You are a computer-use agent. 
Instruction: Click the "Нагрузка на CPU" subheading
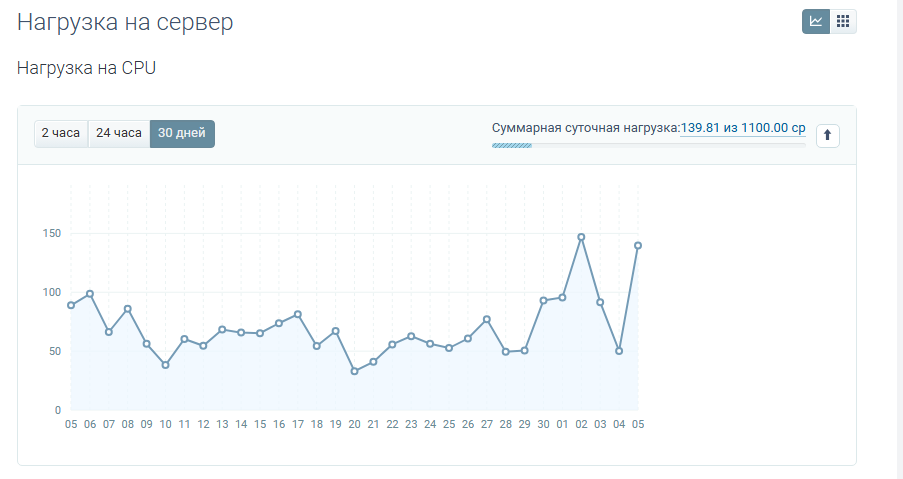coord(87,68)
